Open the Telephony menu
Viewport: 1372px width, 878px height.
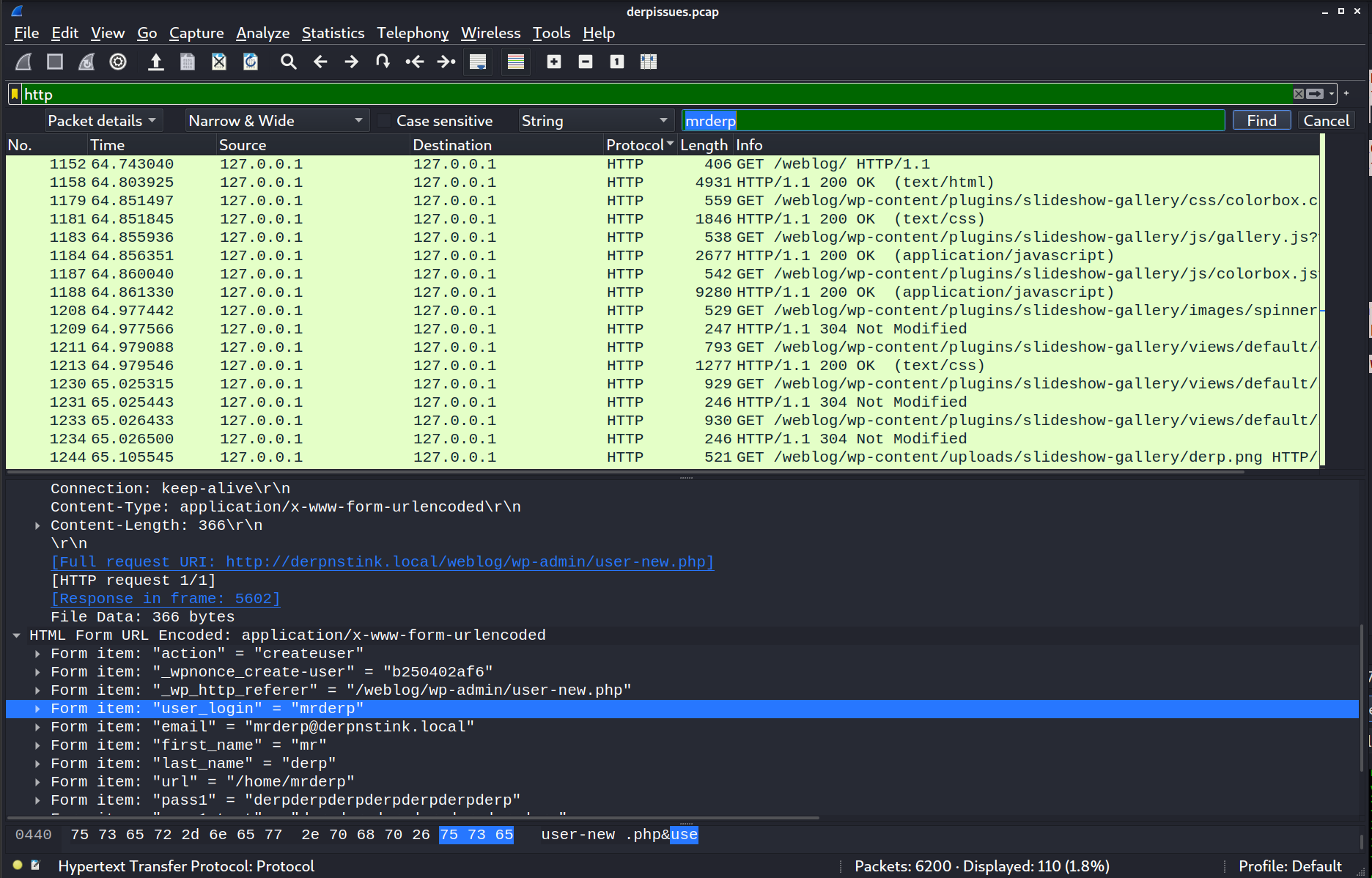pyautogui.click(x=413, y=33)
